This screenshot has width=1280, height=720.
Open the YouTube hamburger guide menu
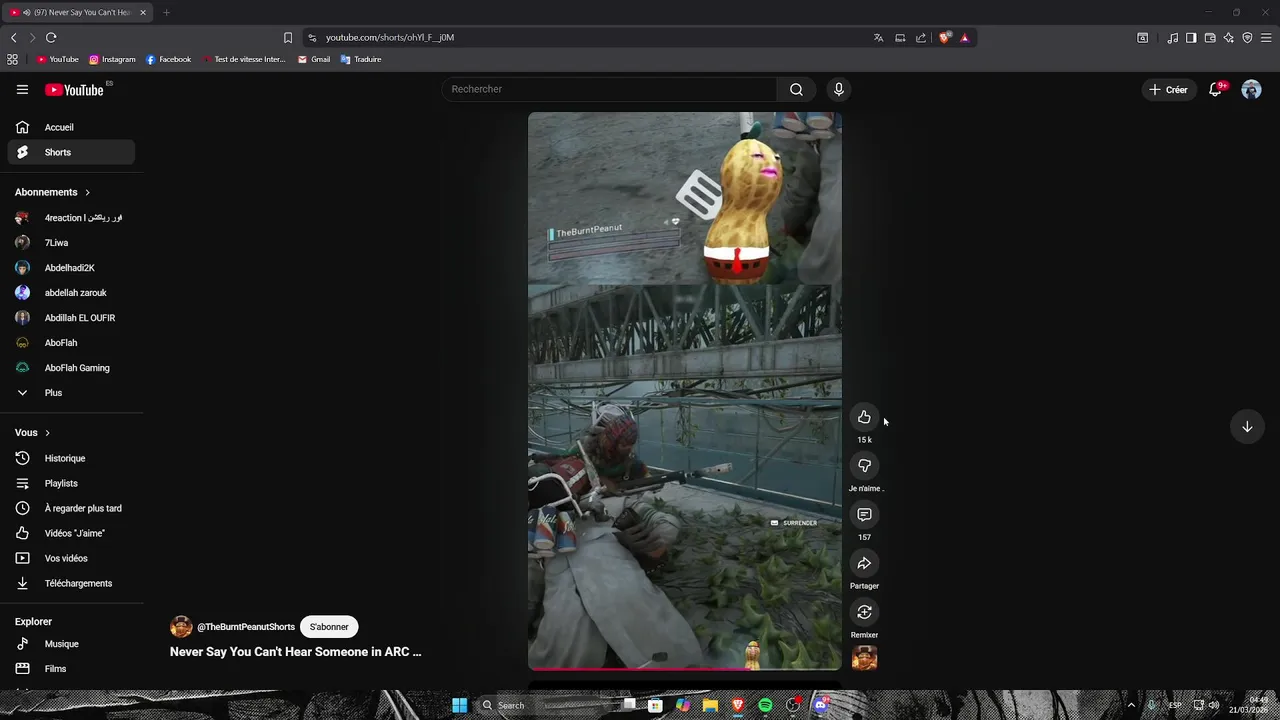pos(22,89)
